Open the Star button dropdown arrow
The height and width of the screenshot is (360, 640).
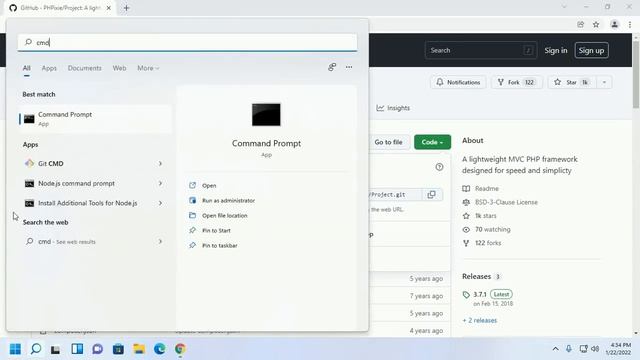tap(604, 82)
